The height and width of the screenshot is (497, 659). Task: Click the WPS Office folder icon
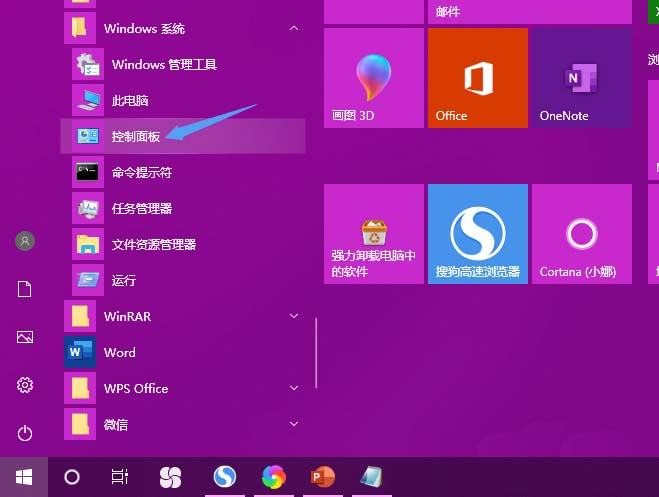[x=80, y=388]
